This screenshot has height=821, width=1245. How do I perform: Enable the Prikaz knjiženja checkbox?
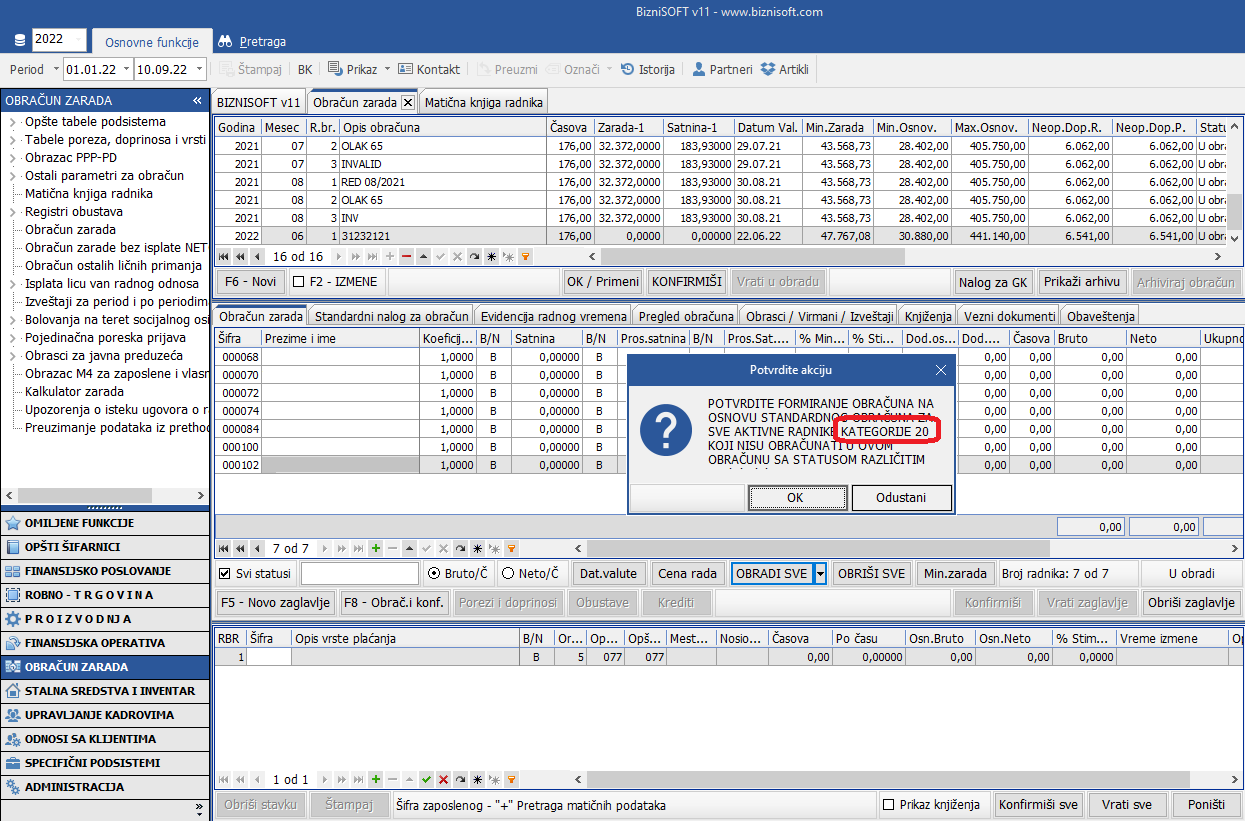point(888,805)
